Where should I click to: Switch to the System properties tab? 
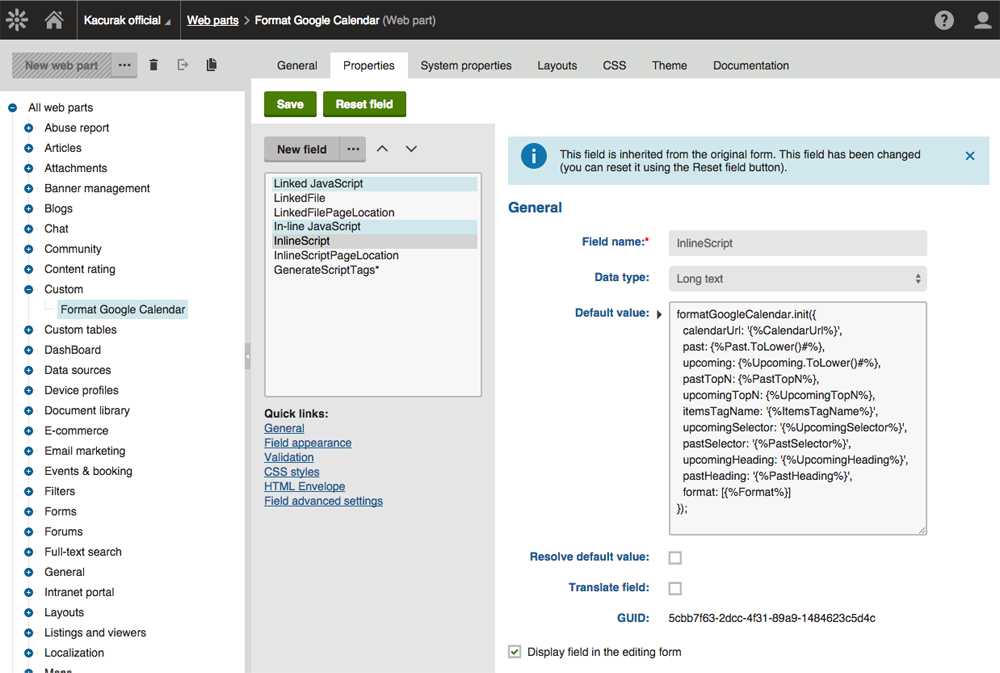click(466, 66)
